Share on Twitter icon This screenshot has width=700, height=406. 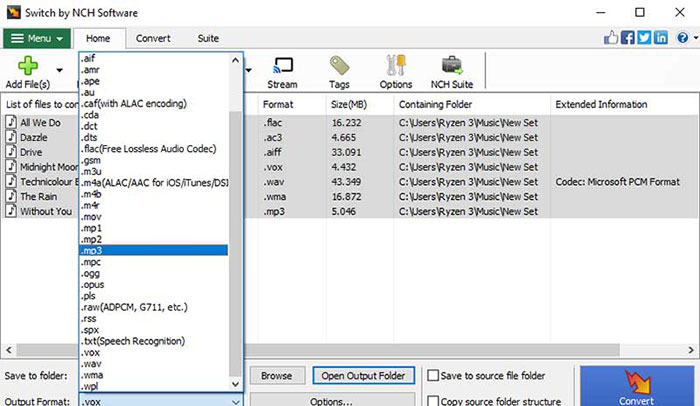[x=644, y=38]
